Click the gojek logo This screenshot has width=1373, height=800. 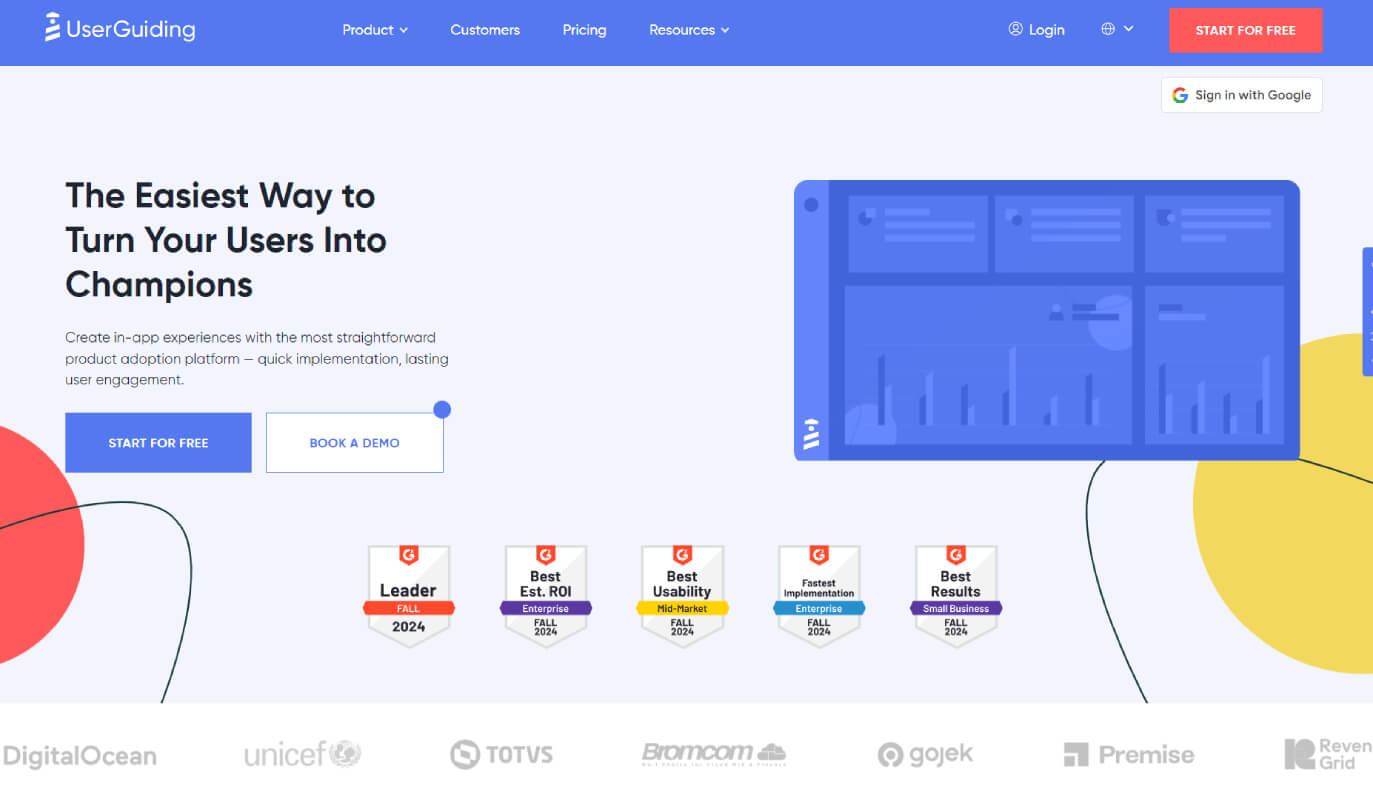(x=925, y=755)
